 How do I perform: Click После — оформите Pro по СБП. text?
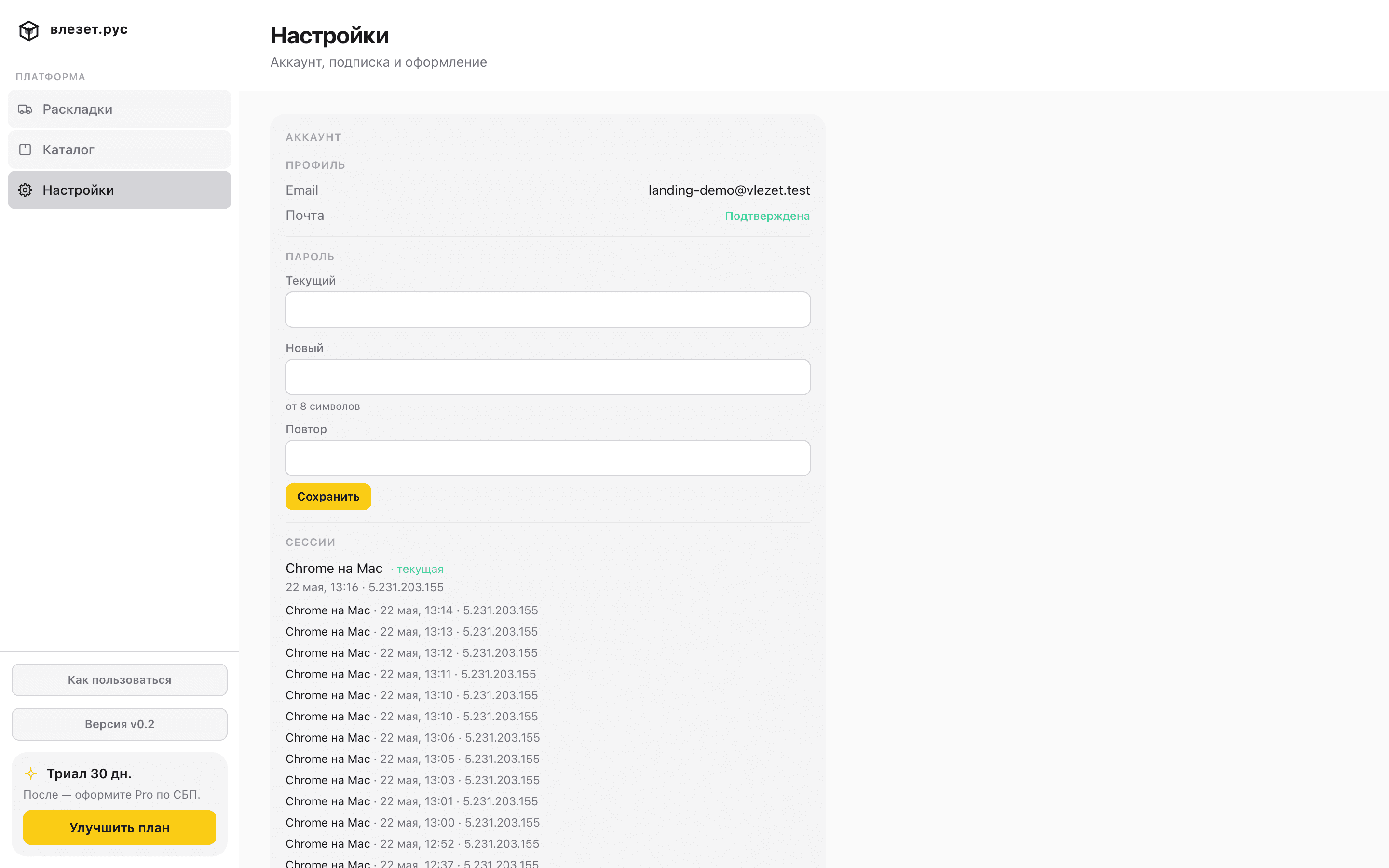pyautogui.click(x=112, y=795)
